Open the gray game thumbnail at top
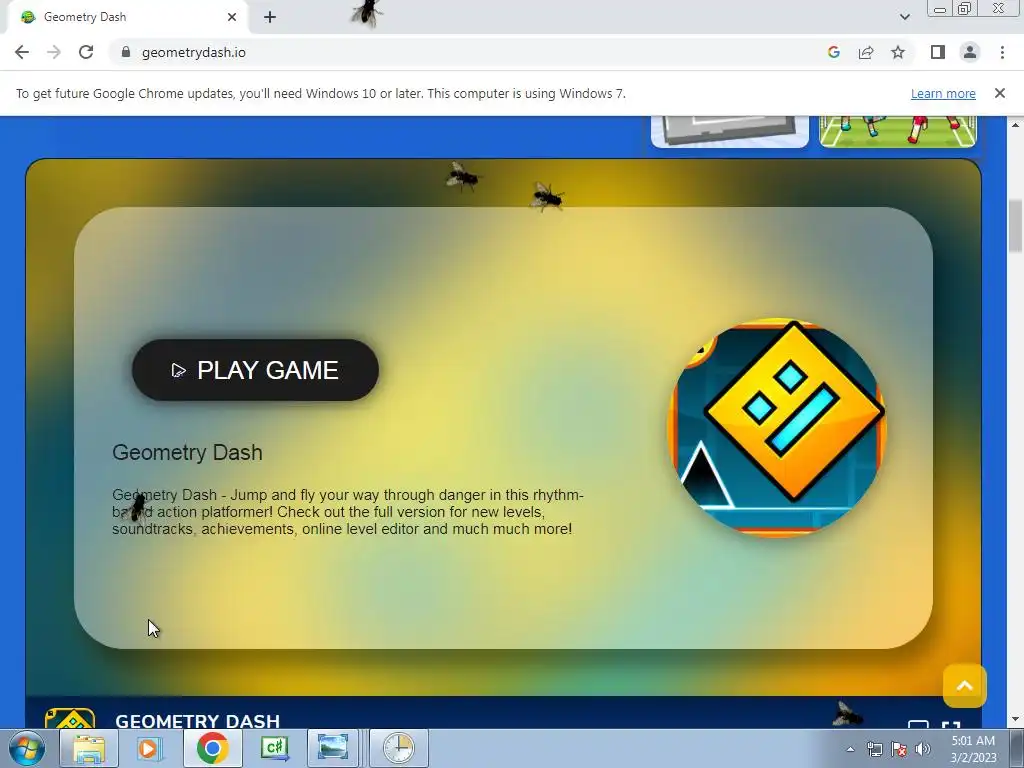1024x768 pixels. pyautogui.click(x=730, y=132)
